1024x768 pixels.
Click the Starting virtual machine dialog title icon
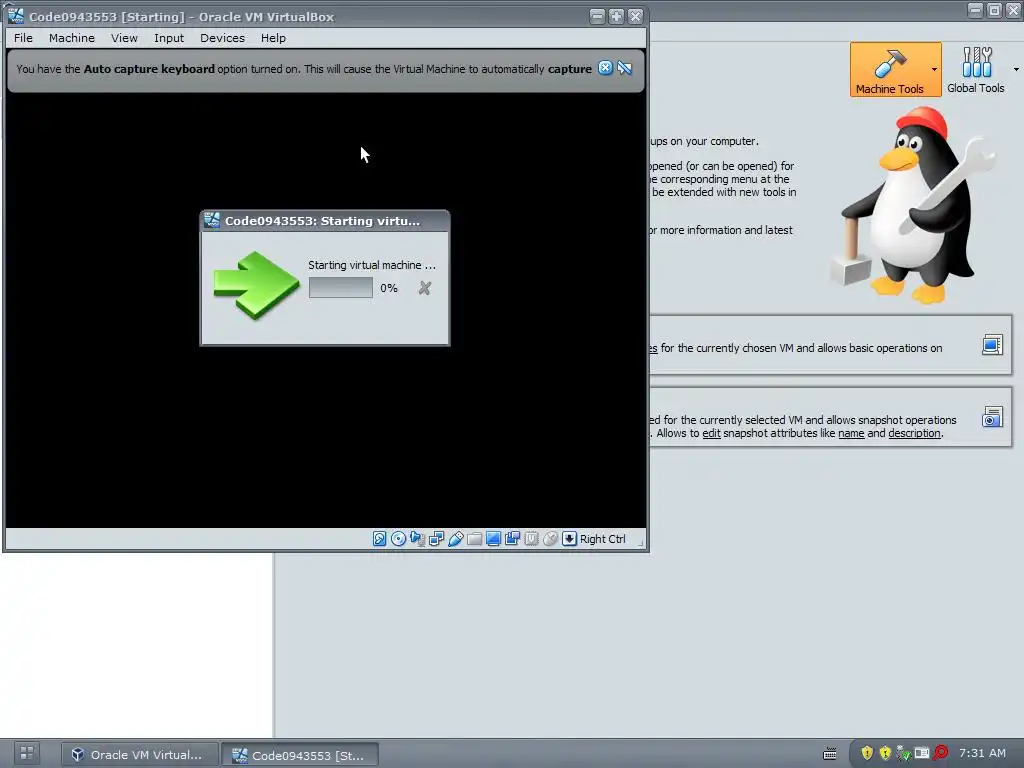pyautogui.click(x=212, y=221)
